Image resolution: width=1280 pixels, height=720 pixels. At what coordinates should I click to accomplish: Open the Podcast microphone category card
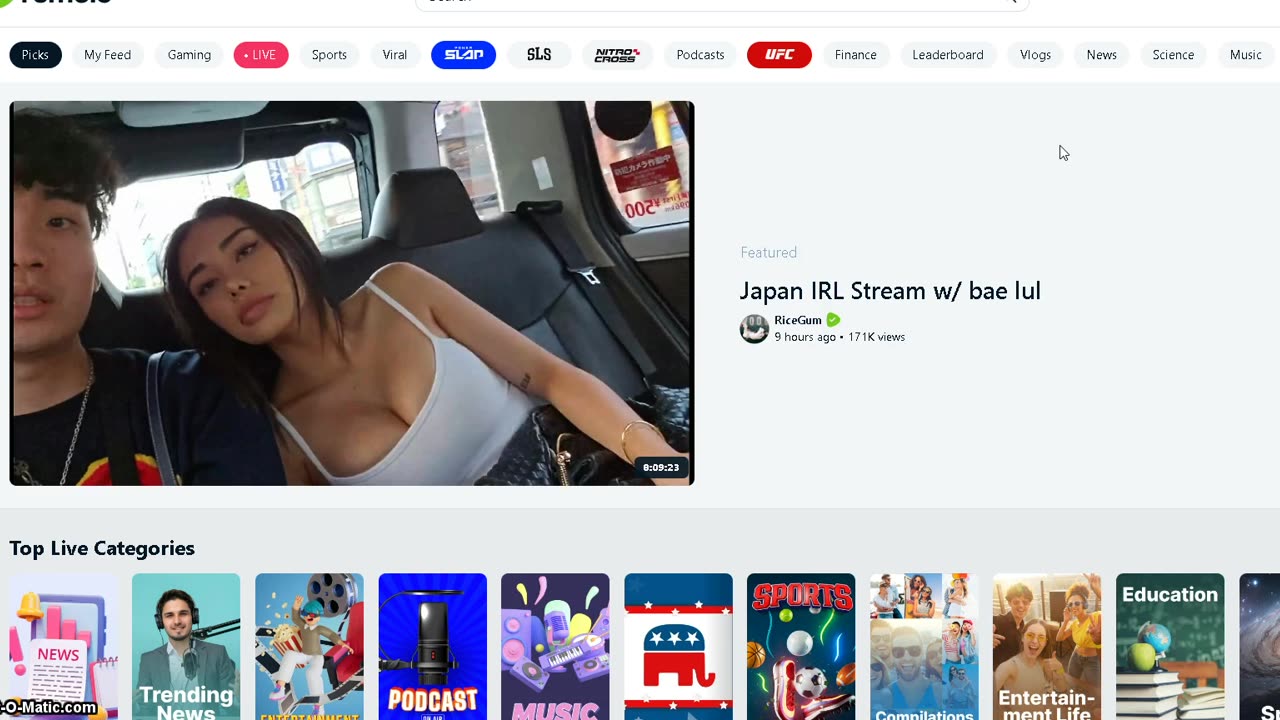432,646
